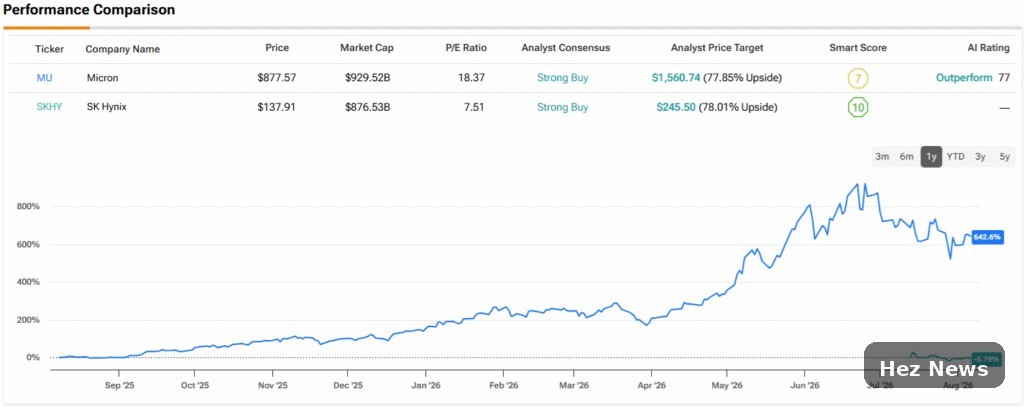Click the Price column header

[x=277, y=48]
